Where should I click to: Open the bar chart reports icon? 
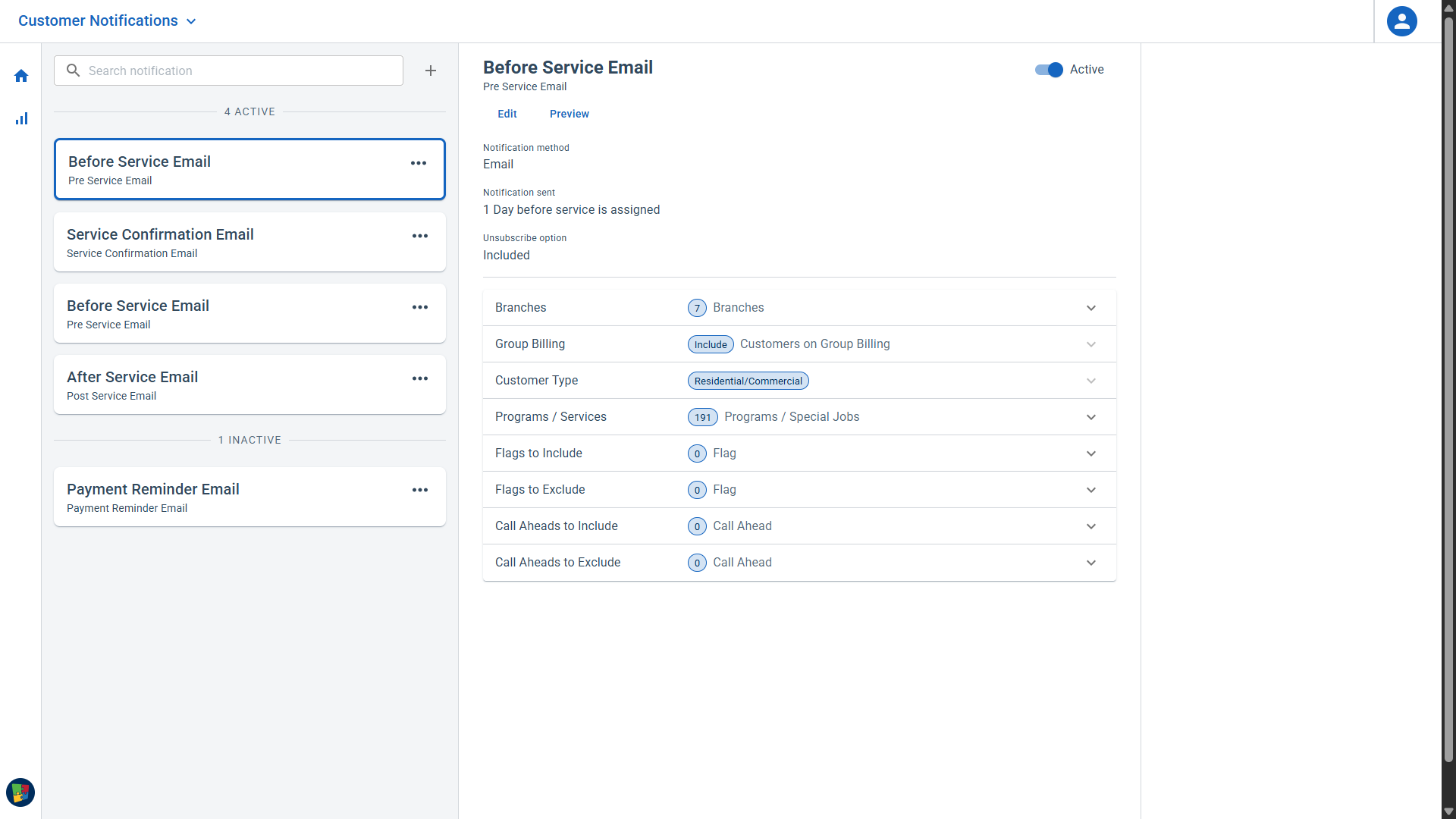(x=21, y=119)
